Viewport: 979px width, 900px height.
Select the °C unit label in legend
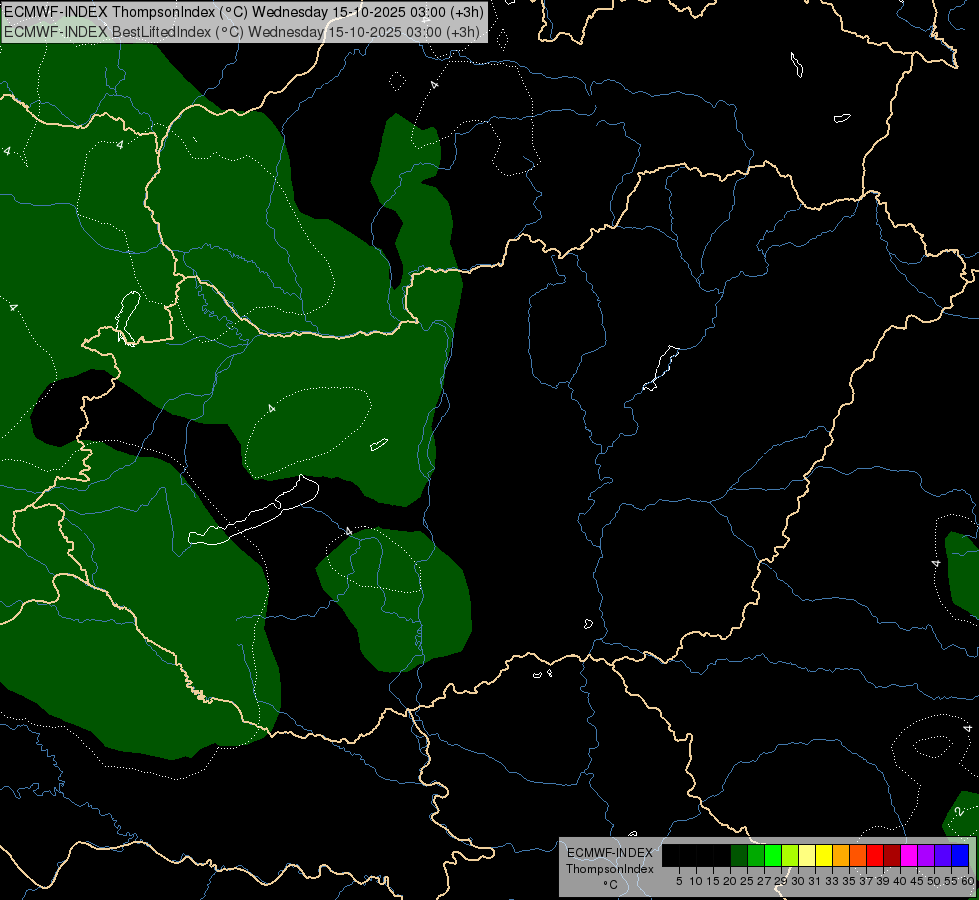click(x=609, y=884)
